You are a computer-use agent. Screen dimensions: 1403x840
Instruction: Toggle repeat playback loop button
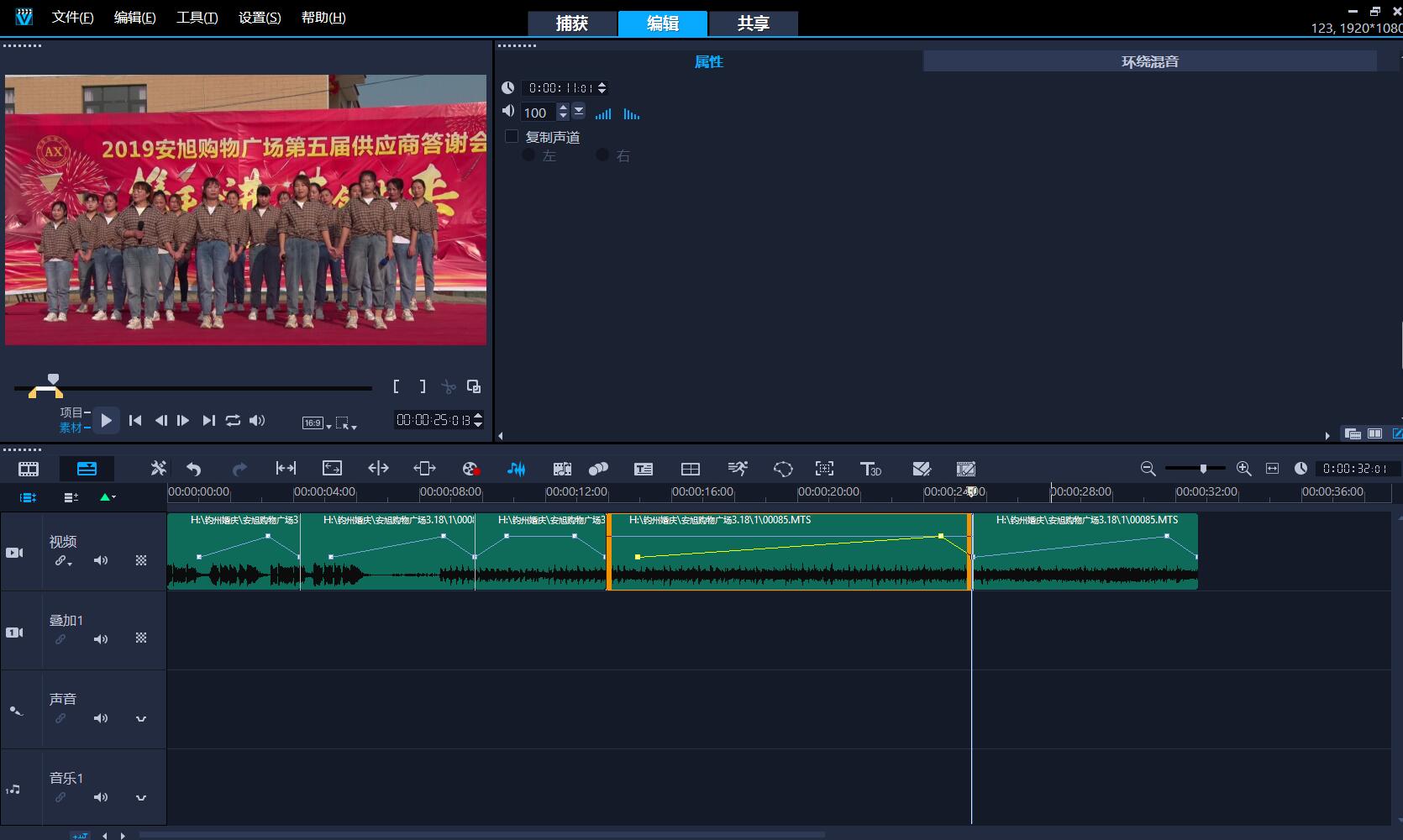pos(233,420)
